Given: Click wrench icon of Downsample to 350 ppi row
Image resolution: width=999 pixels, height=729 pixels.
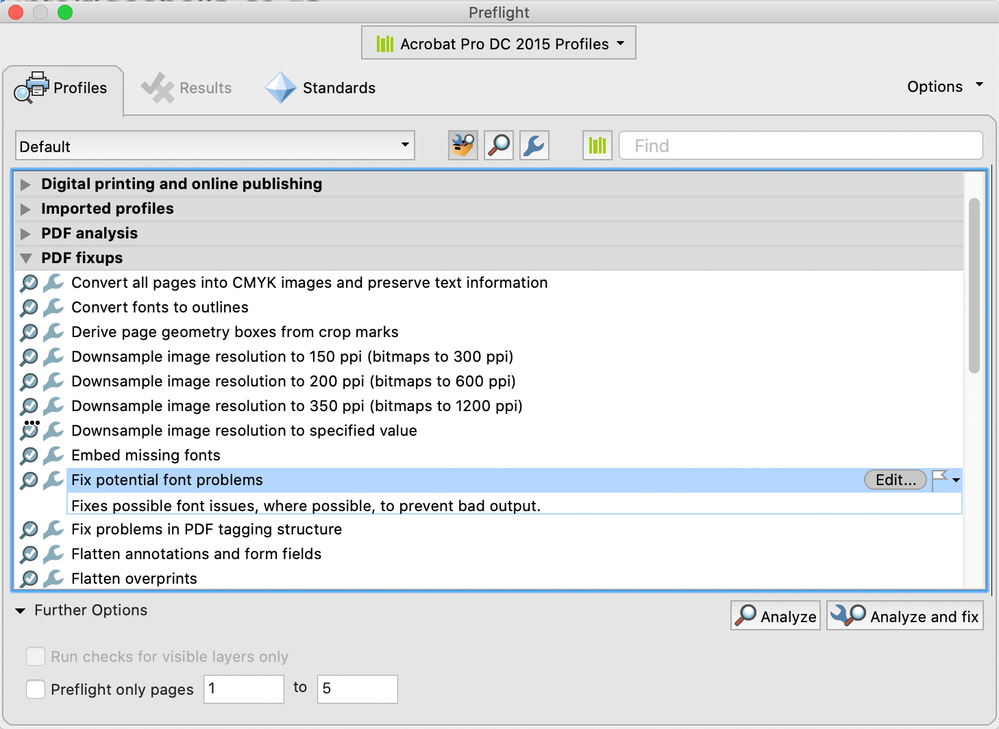Looking at the screenshot, I should coord(54,406).
